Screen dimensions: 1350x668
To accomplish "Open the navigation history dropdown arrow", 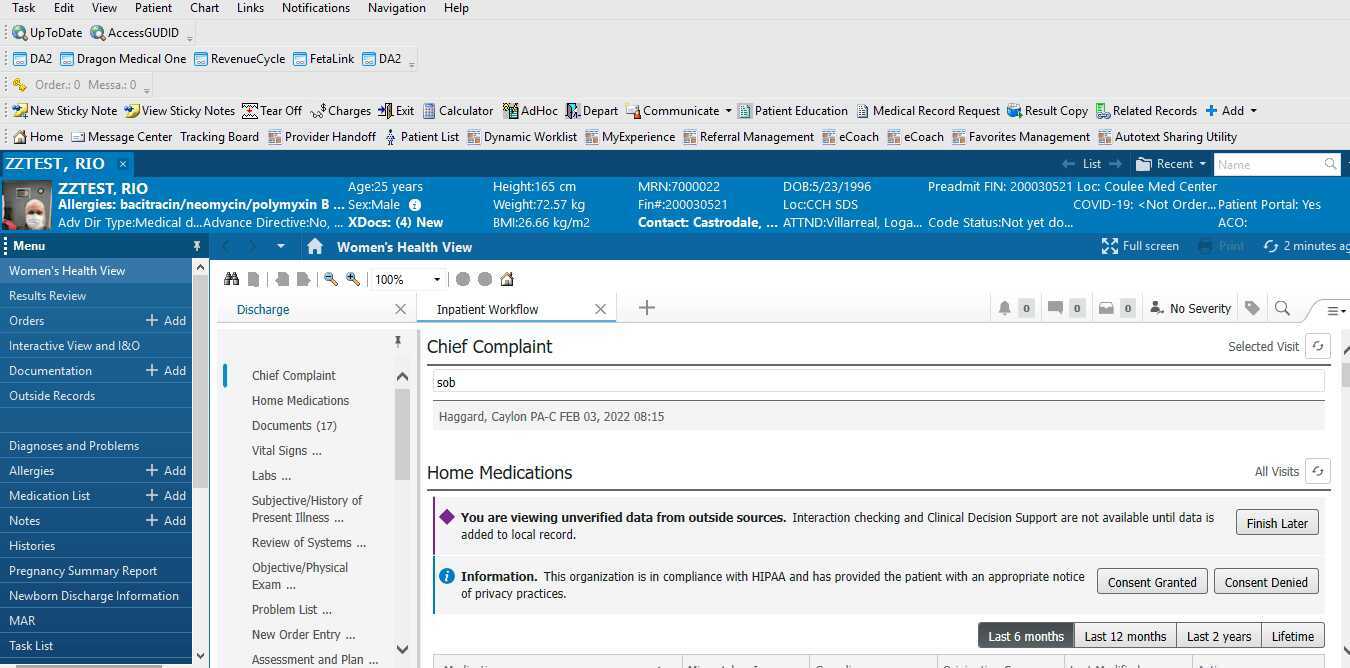I will [x=281, y=246].
